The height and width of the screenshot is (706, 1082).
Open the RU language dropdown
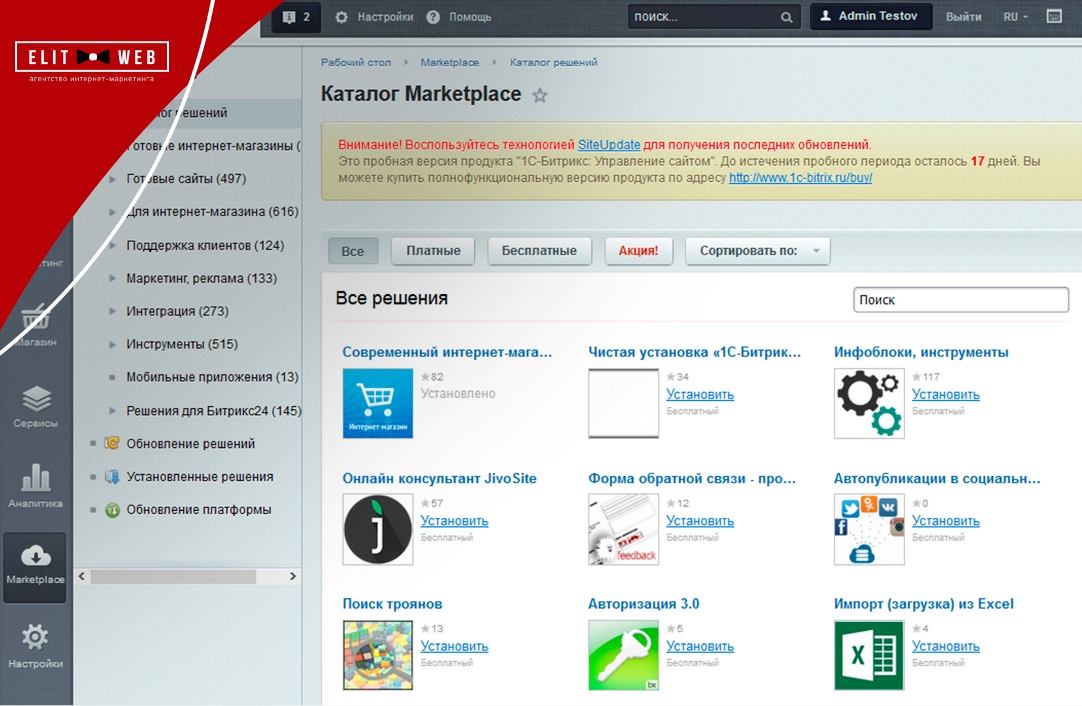tap(1016, 17)
